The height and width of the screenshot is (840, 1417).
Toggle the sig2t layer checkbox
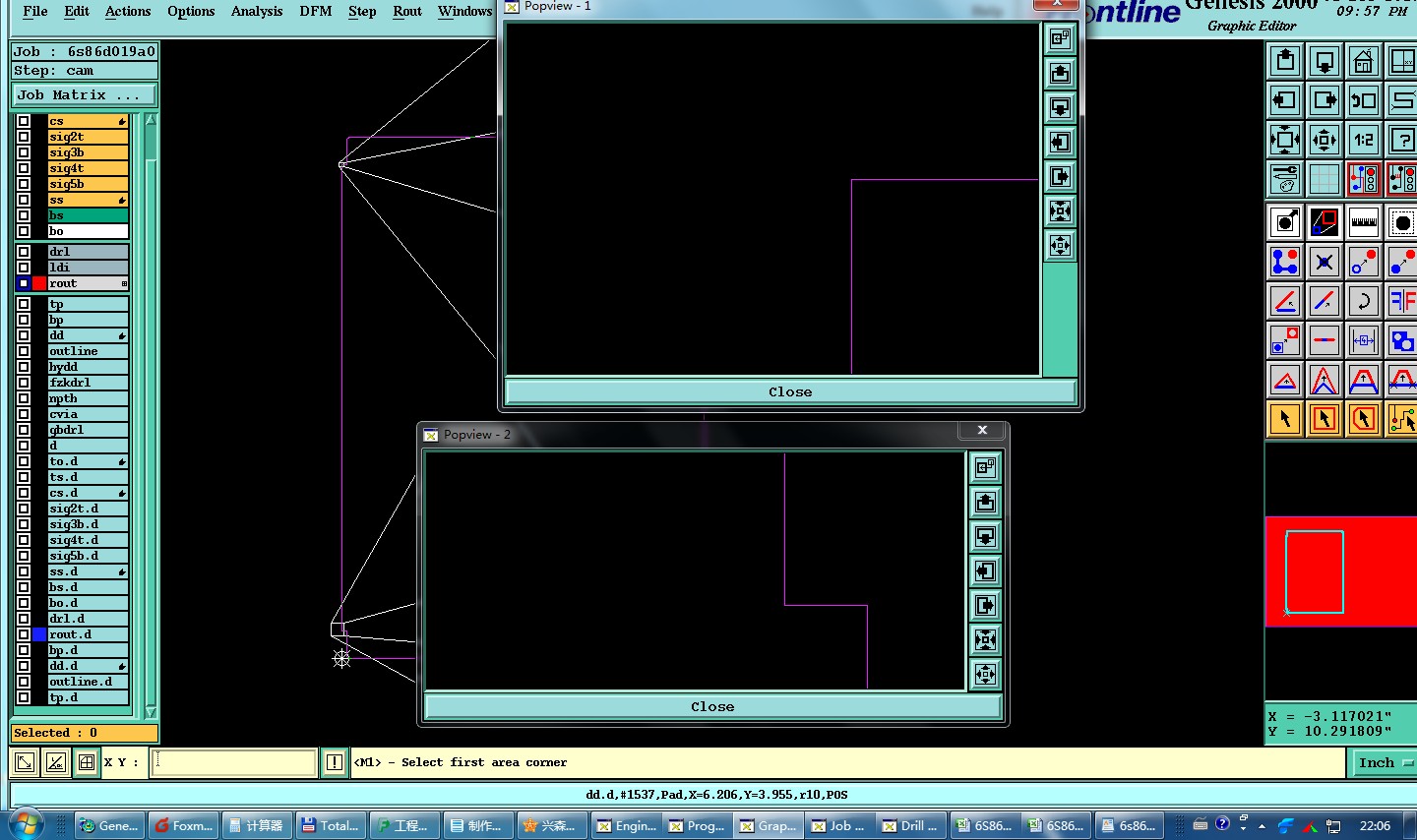coord(24,137)
